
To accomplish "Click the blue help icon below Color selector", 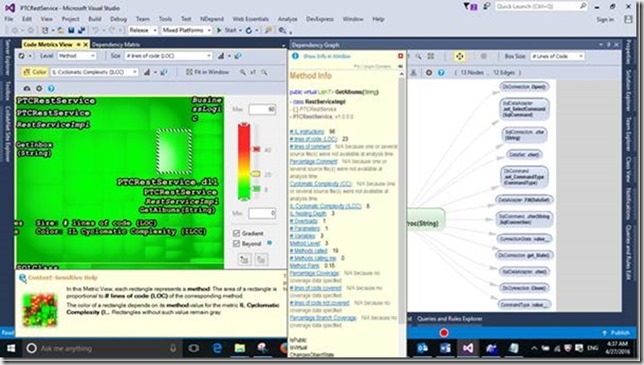I will pyautogui.click(x=51, y=89).
